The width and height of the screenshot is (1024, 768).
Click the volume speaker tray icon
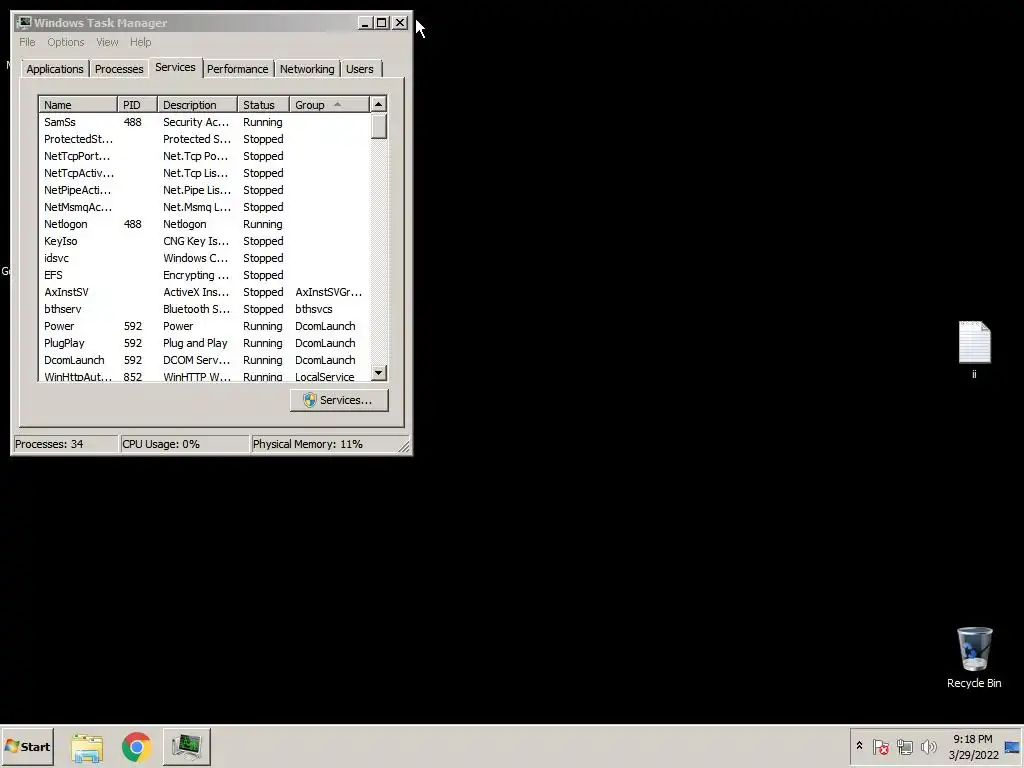928,746
